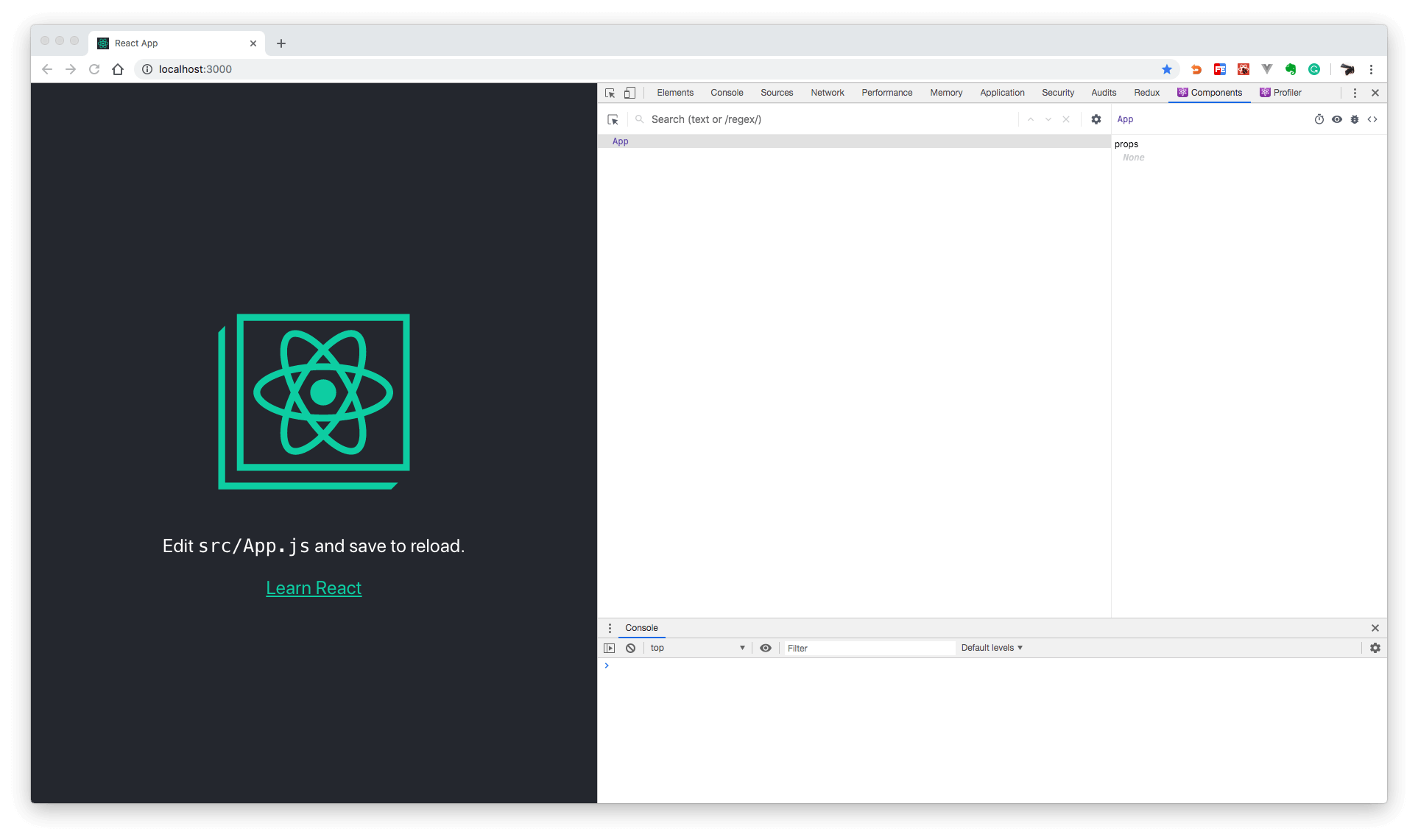This screenshot has width=1418, height=840.
Task: Switch to the Elements tab
Action: [675, 93]
